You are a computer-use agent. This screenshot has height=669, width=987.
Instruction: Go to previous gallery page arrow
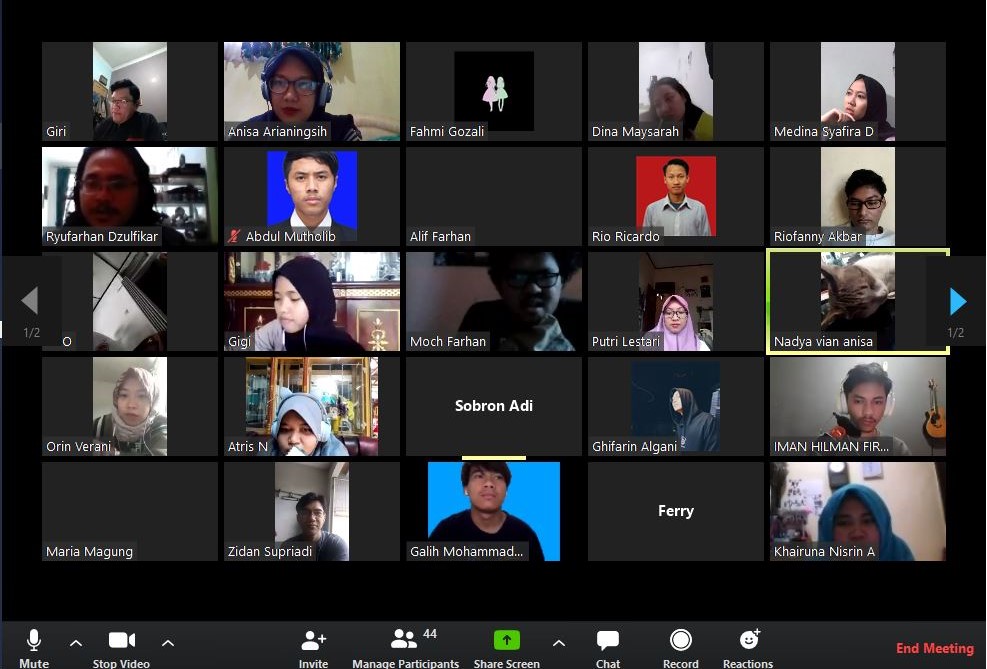click(x=30, y=300)
